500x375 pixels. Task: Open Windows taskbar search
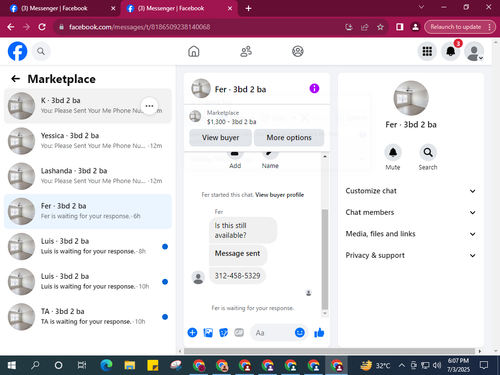coord(35,365)
